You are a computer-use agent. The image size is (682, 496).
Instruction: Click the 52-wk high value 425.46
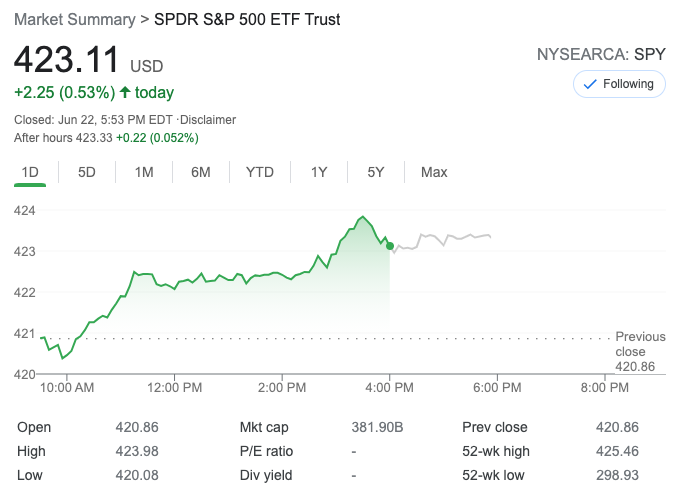617,451
